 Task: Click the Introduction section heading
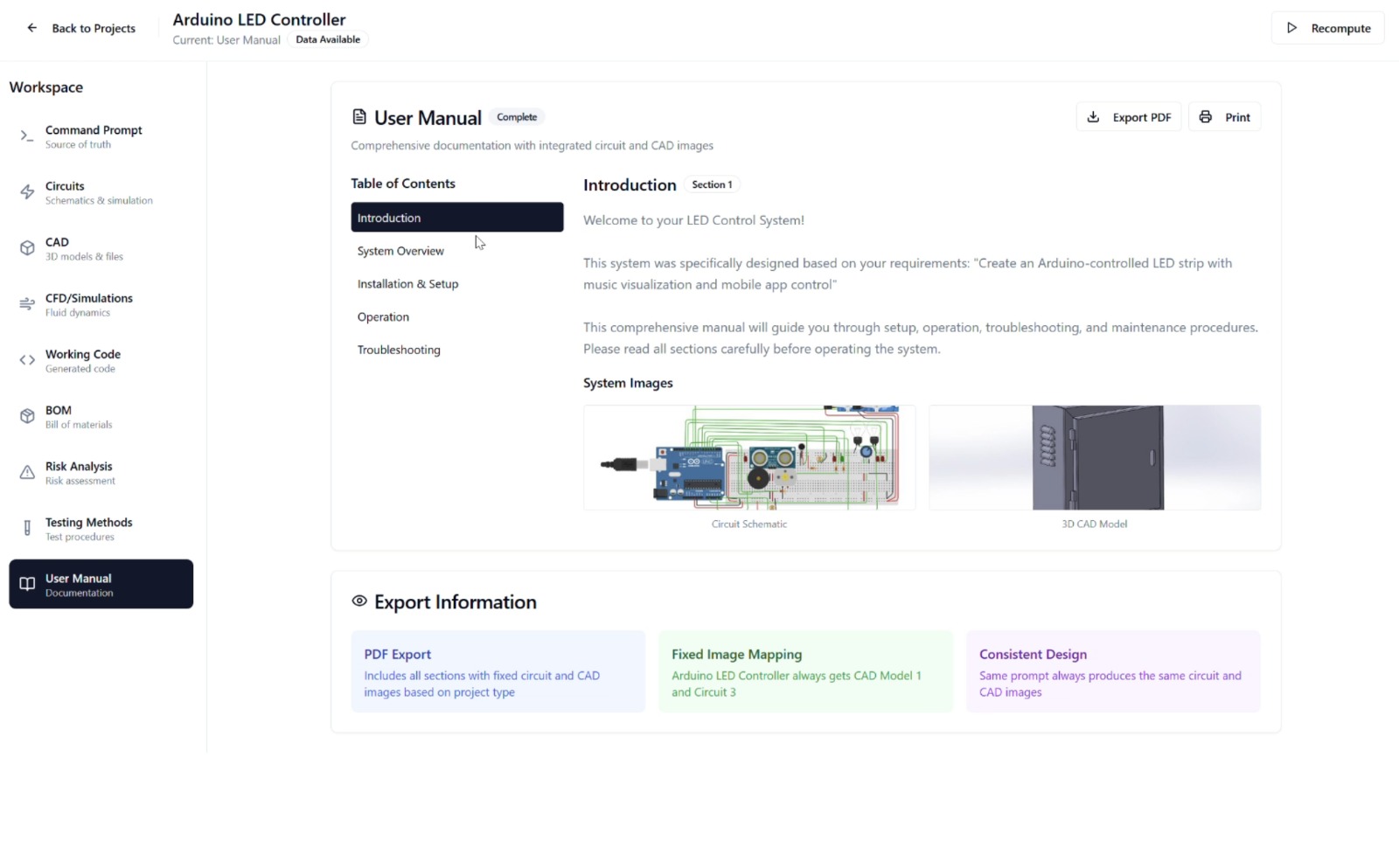coord(630,185)
